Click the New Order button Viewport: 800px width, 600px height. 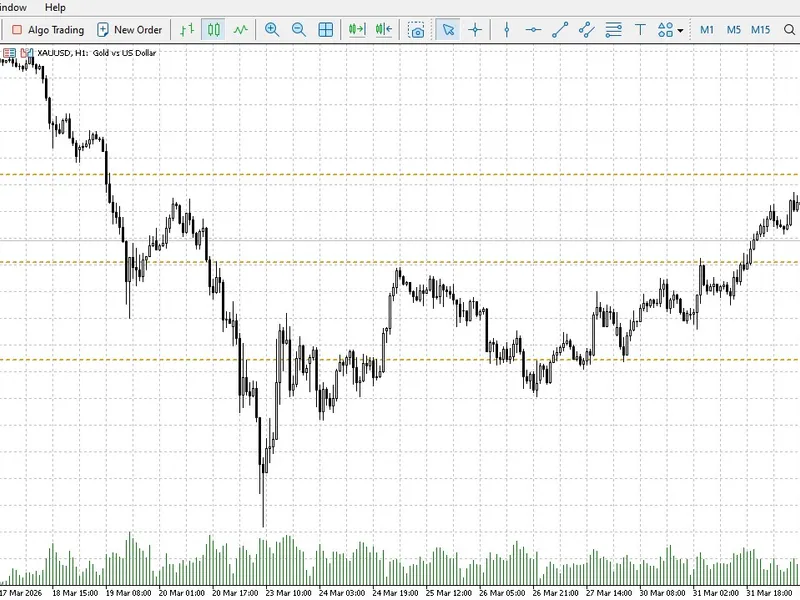130,30
